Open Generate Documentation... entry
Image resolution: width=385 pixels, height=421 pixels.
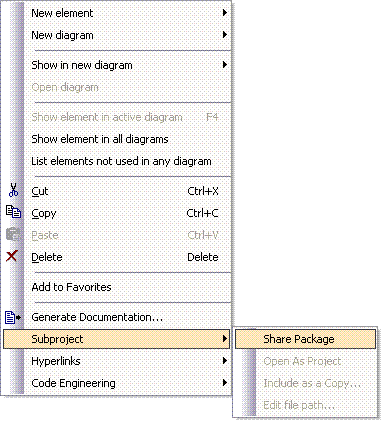click(x=117, y=317)
